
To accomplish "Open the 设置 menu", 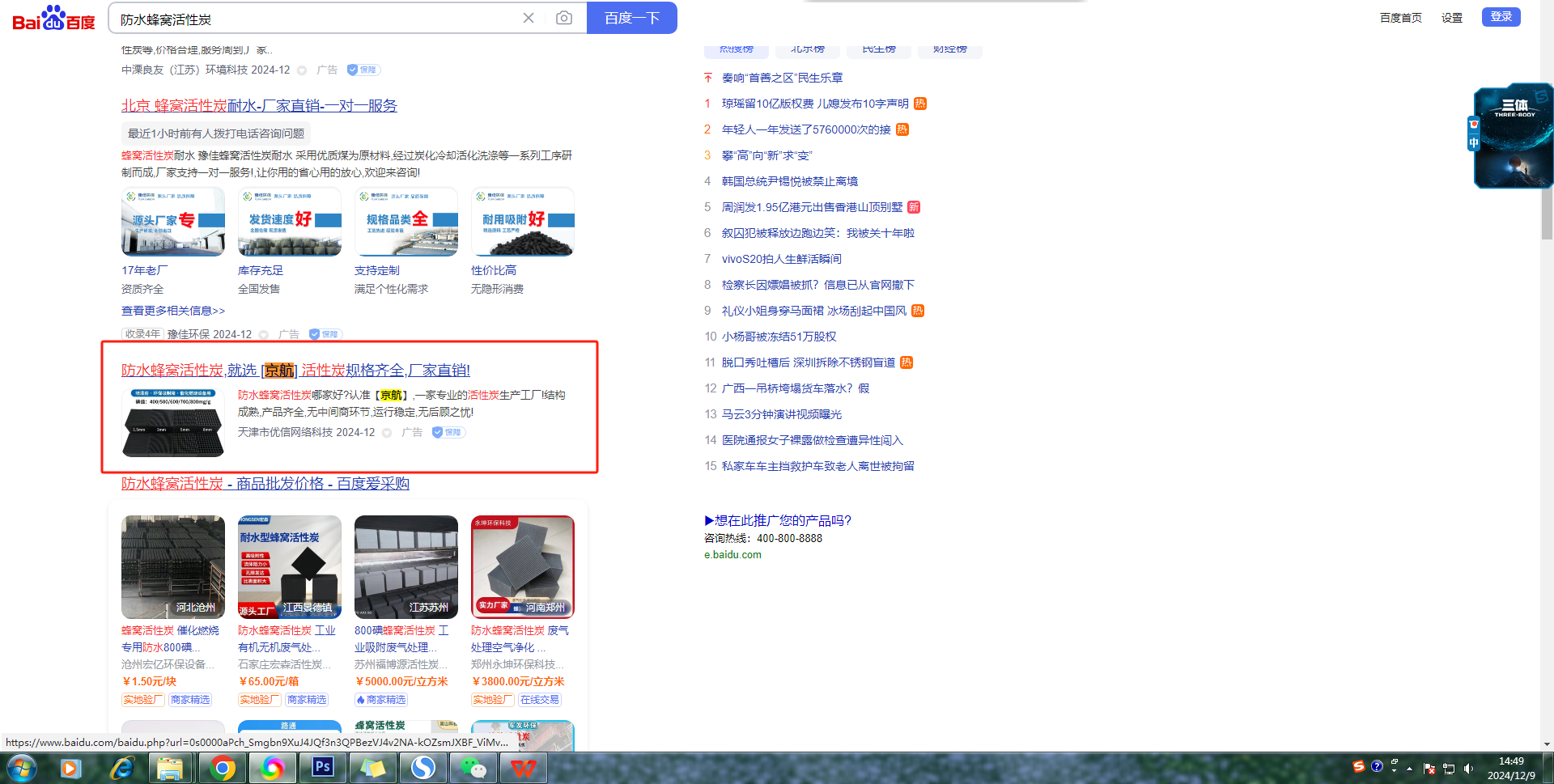I will (1452, 18).
